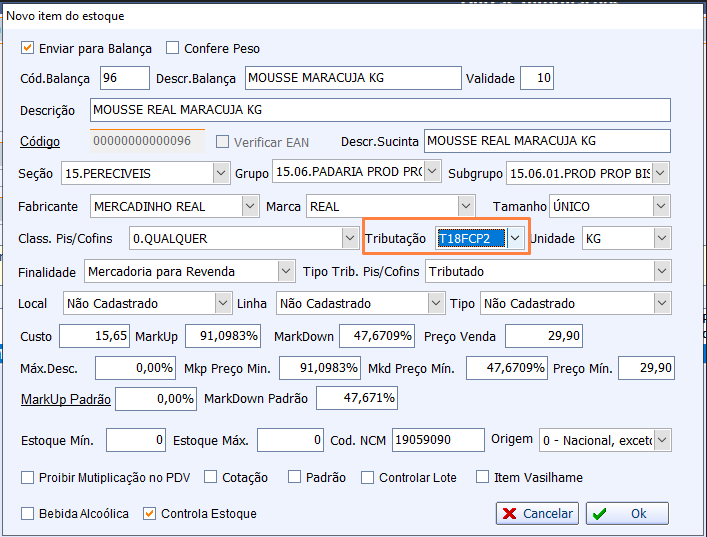Click the MarkUp Padrão link label
Screen dimensions: 707x537
click(65, 399)
